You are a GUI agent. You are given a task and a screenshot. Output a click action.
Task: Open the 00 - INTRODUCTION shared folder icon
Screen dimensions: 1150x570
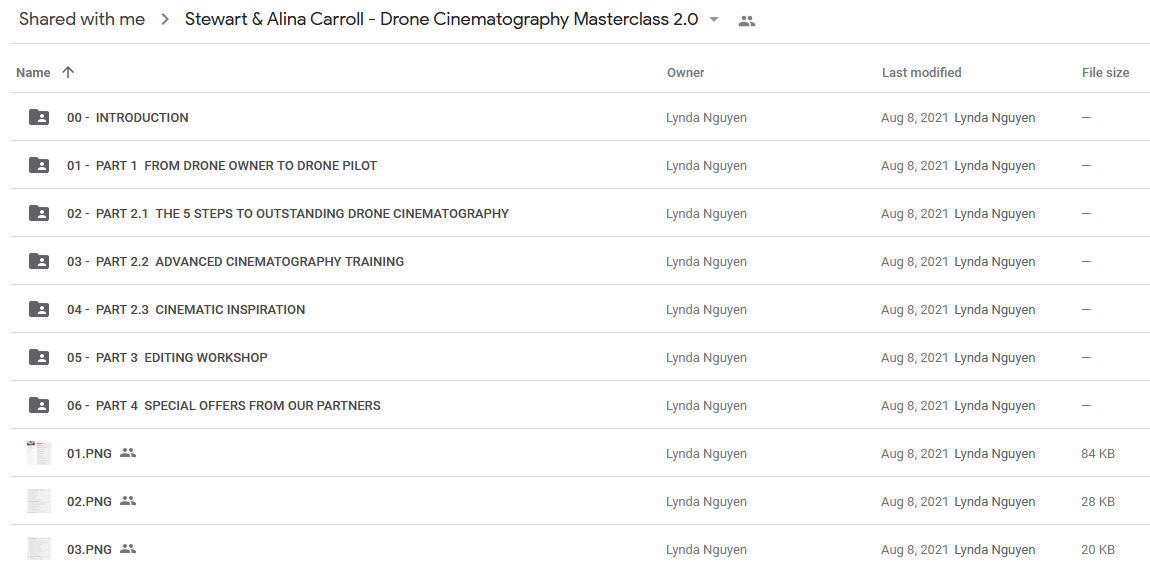click(x=39, y=117)
